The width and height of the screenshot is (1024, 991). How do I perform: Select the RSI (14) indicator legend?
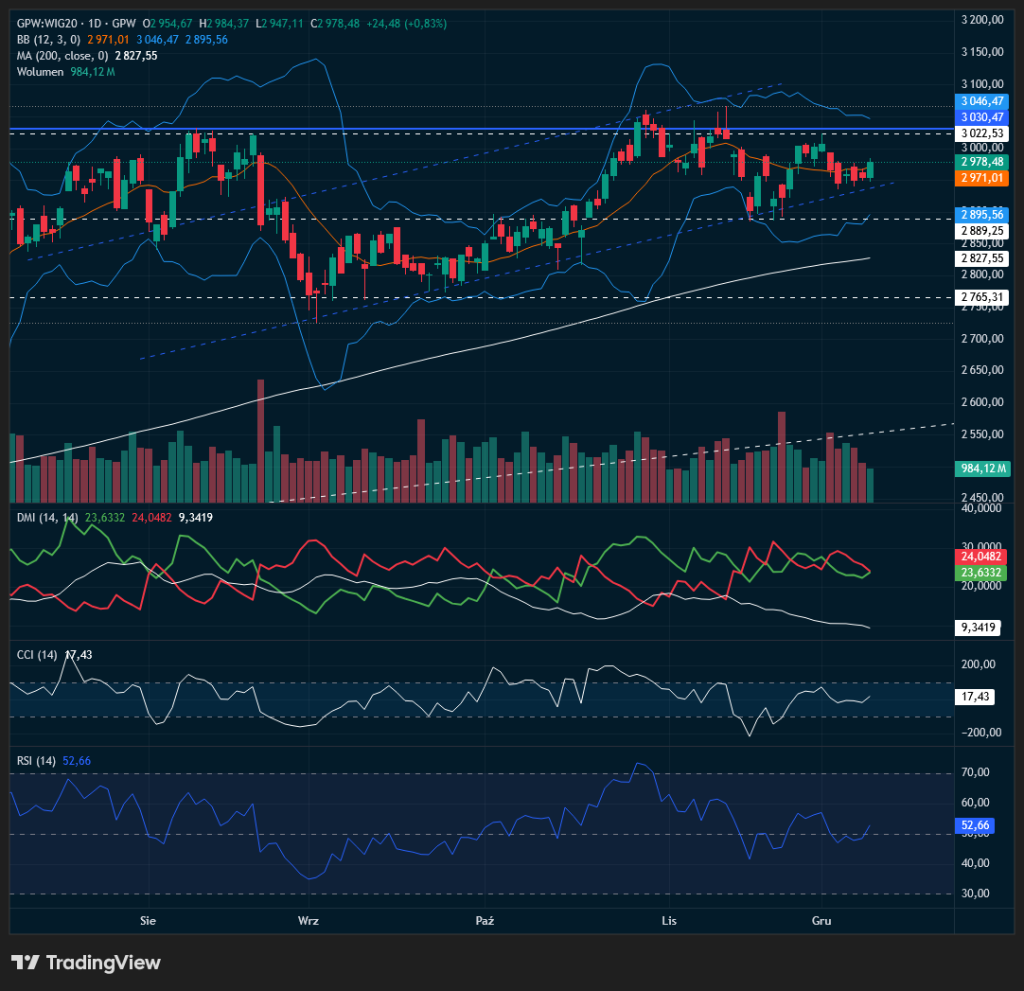(x=35, y=760)
